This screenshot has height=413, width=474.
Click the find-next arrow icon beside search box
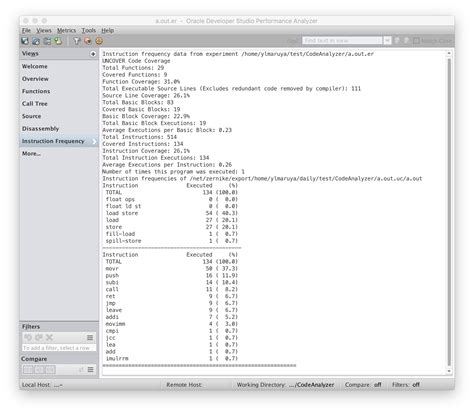click(x=407, y=41)
